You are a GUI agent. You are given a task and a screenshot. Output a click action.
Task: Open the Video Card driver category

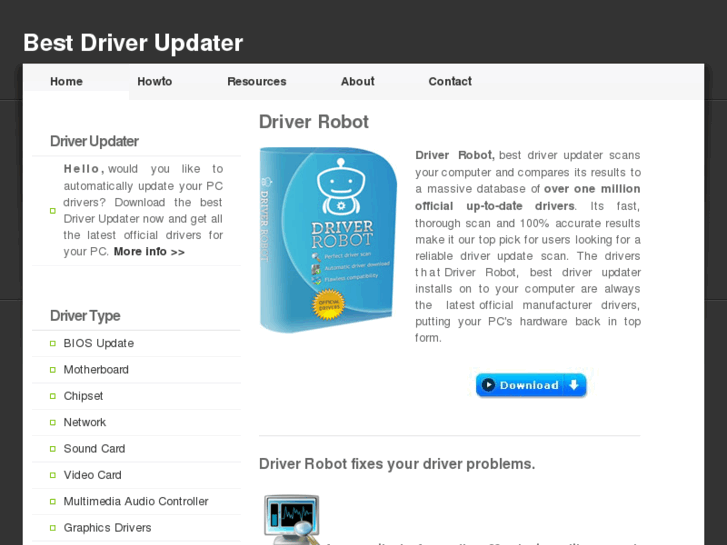92,475
